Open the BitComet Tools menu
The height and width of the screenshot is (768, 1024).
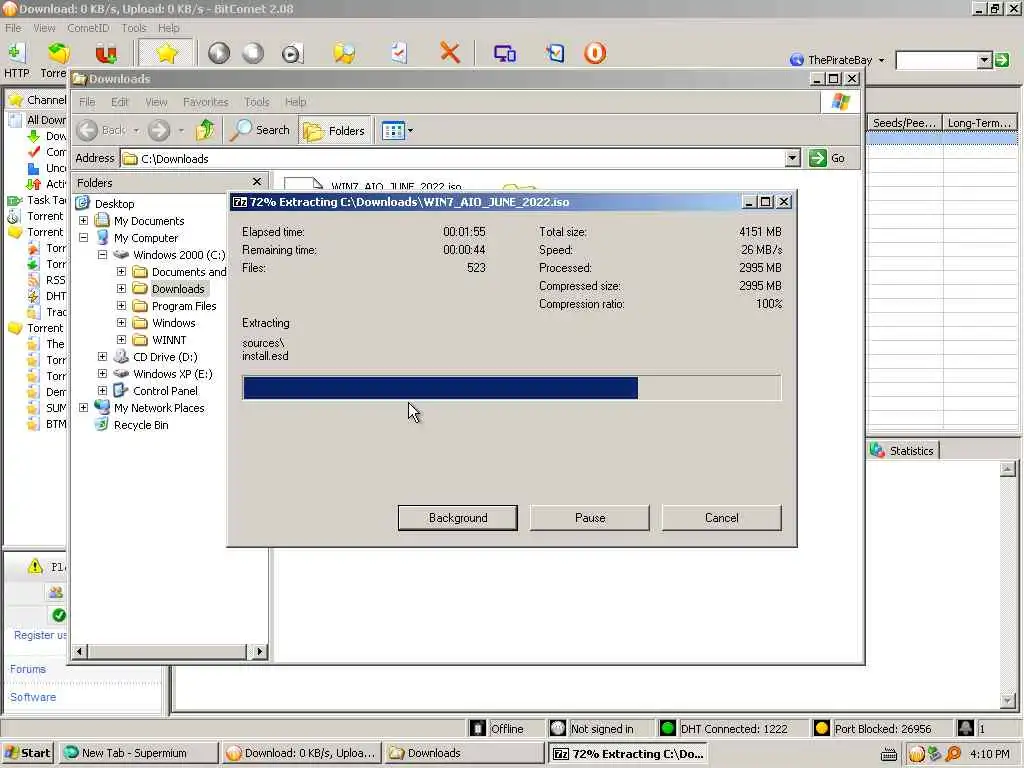click(134, 28)
